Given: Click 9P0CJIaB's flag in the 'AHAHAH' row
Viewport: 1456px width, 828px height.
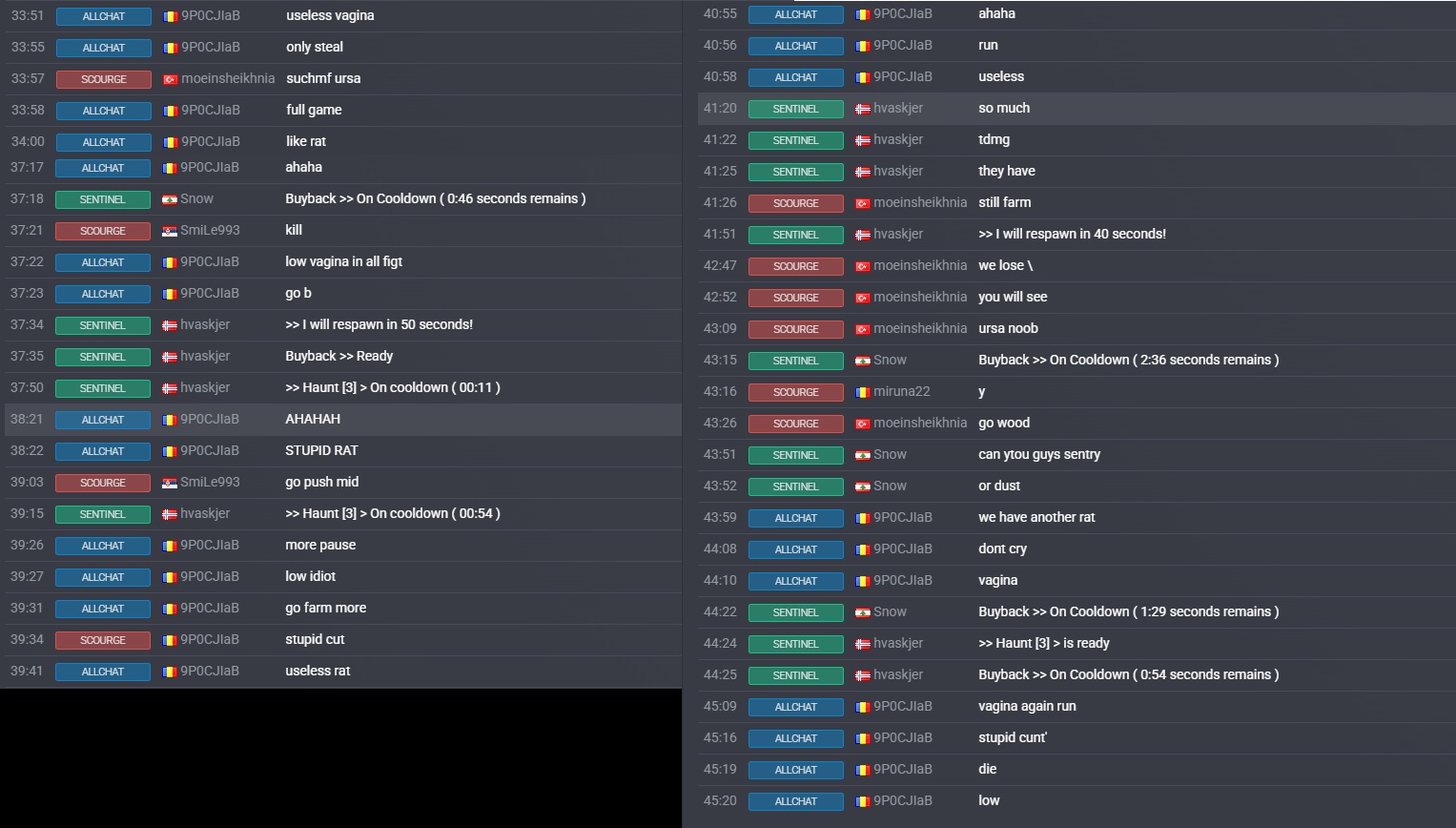Looking at the screenshot, I should click(x=170, y=420).
